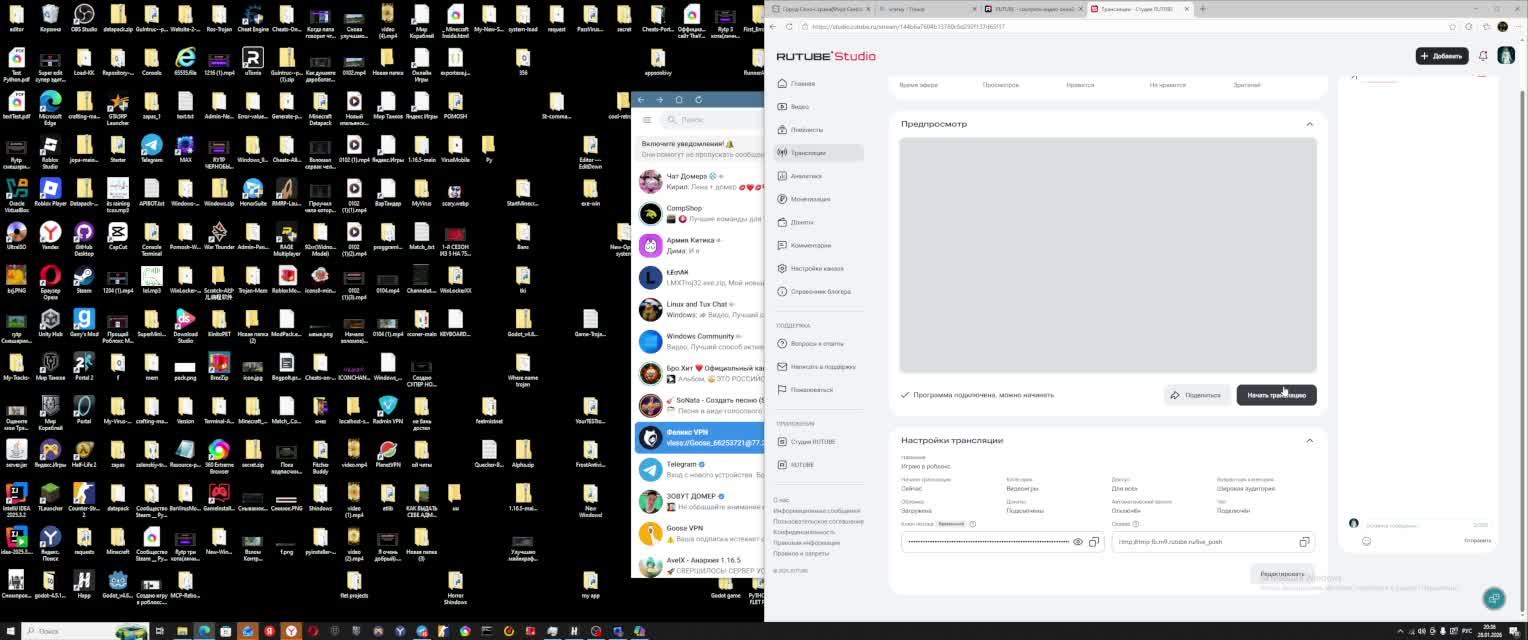
Task: Copy the stream key
Action: pyautogui.click(x=1093, y=542)
